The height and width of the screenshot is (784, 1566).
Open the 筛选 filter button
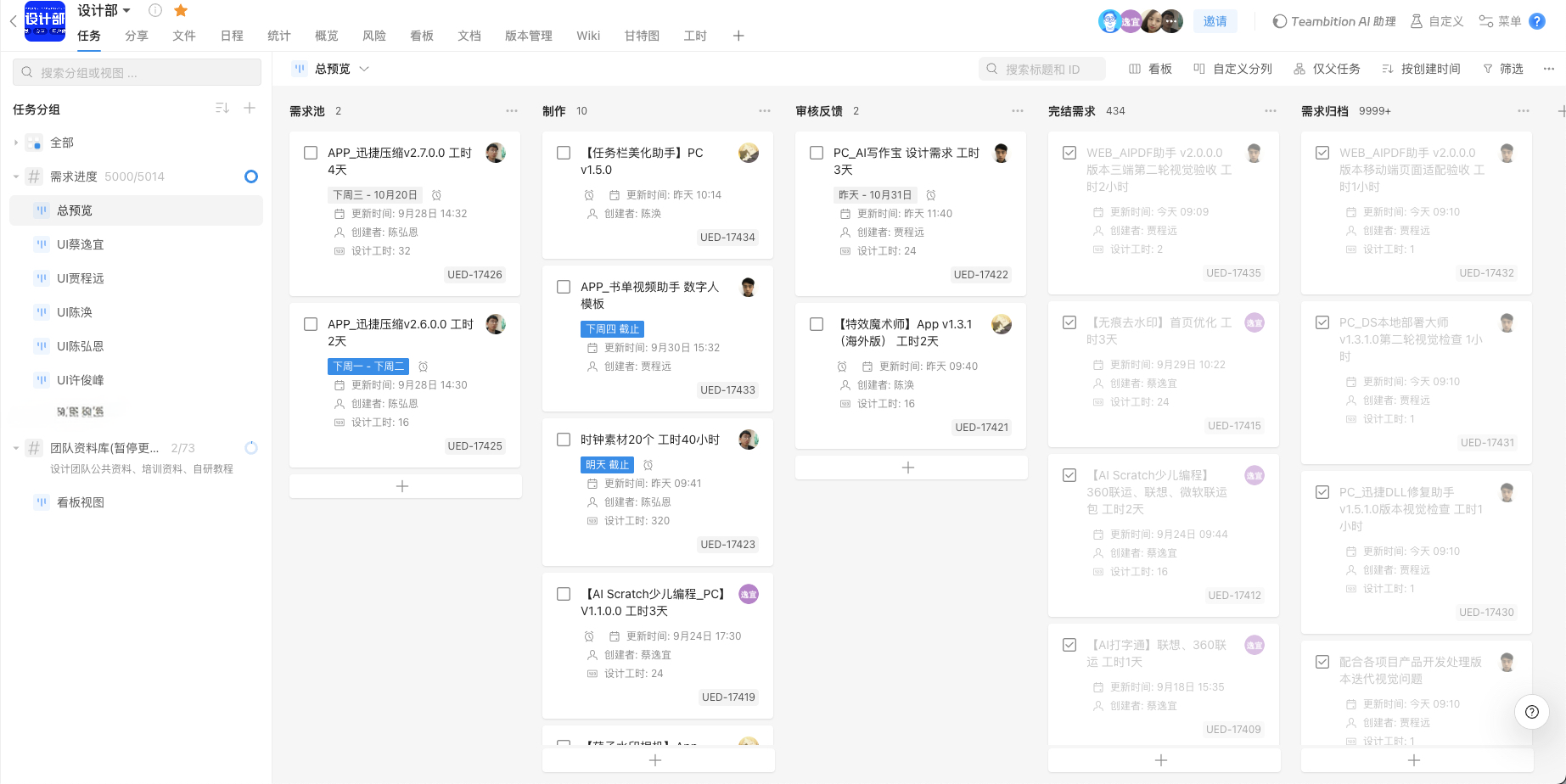(1502, 69)
